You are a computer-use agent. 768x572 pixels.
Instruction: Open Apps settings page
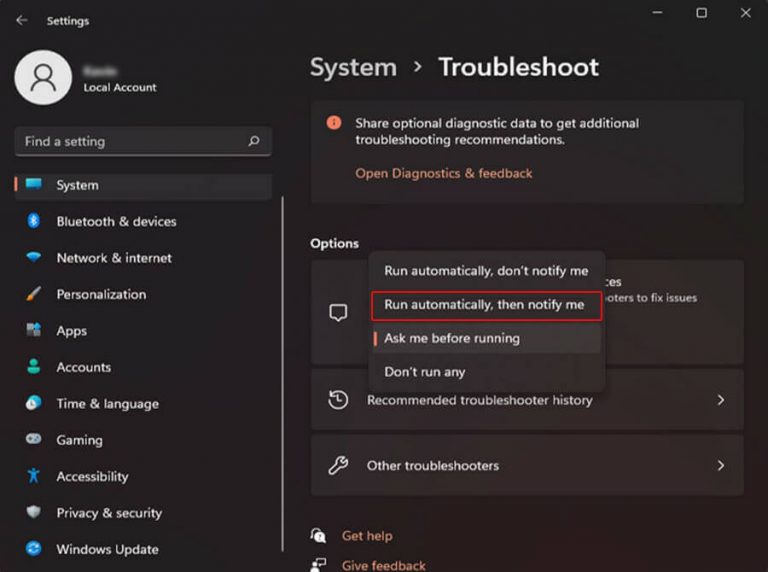pyautogui.click(x=143, y=331)
